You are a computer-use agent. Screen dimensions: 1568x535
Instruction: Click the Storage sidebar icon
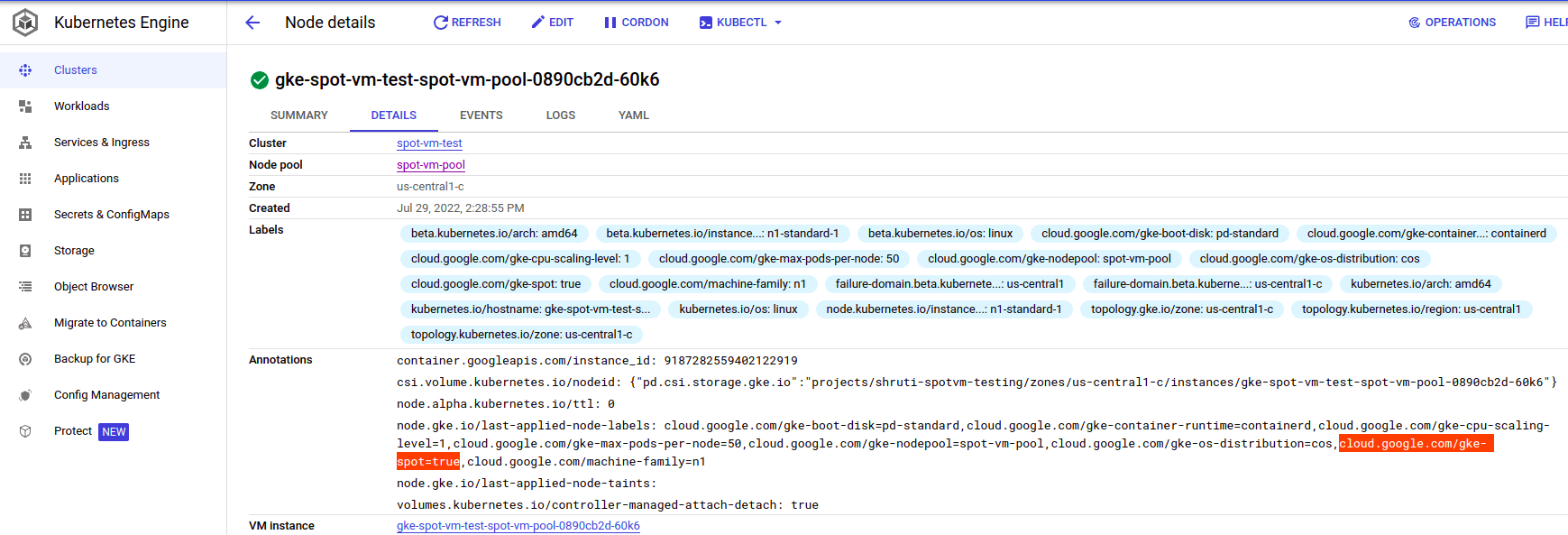click(x=25, y=251)
